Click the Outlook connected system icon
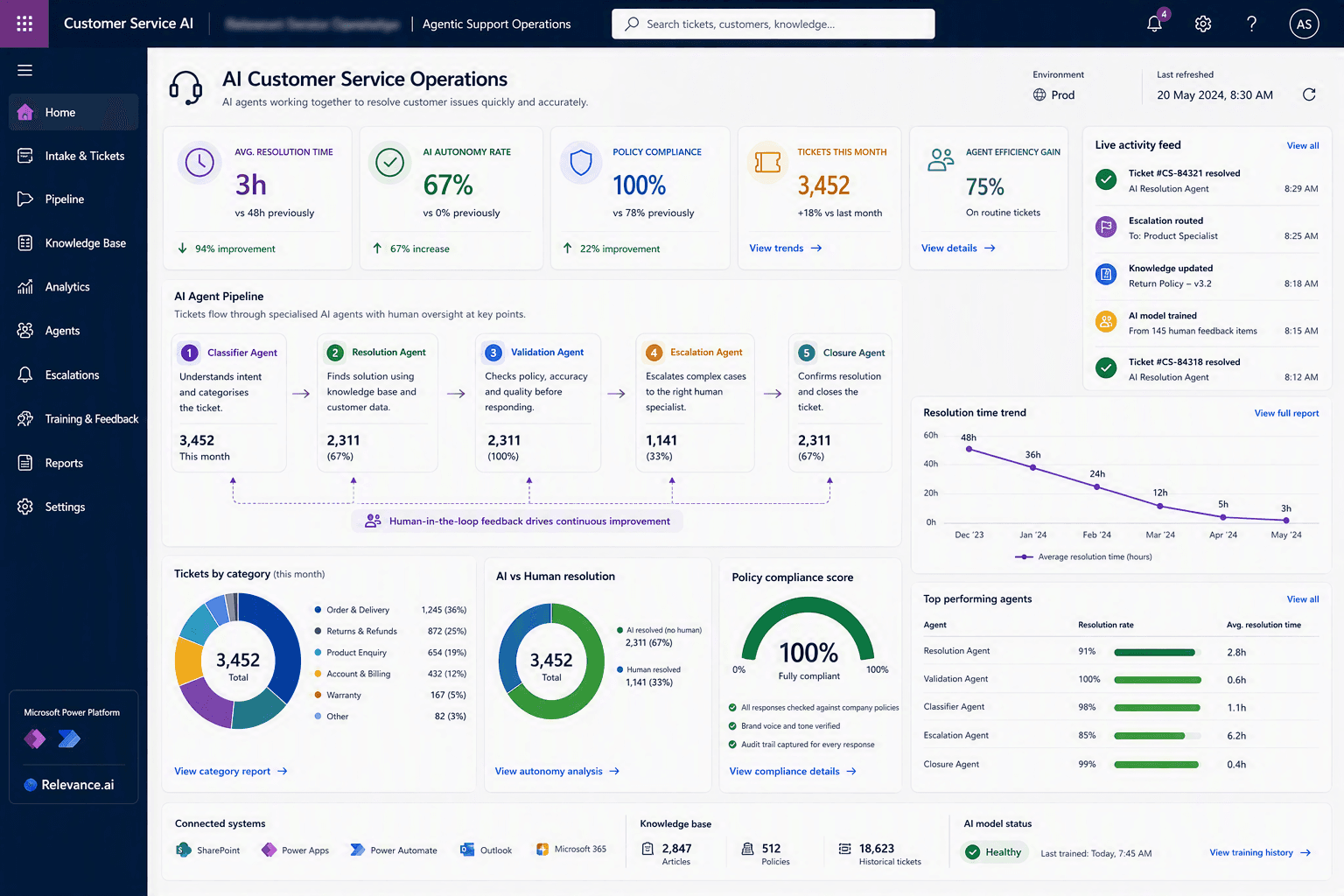Image resolution: width=1344 pixels, height=896 pixels. click(x=467, y=850)
